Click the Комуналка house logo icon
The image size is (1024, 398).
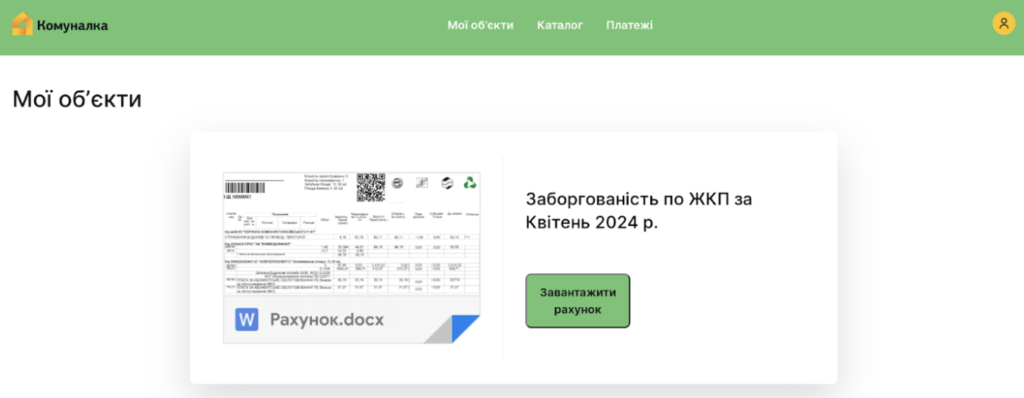pyautogui.click(x=22, y=25)
